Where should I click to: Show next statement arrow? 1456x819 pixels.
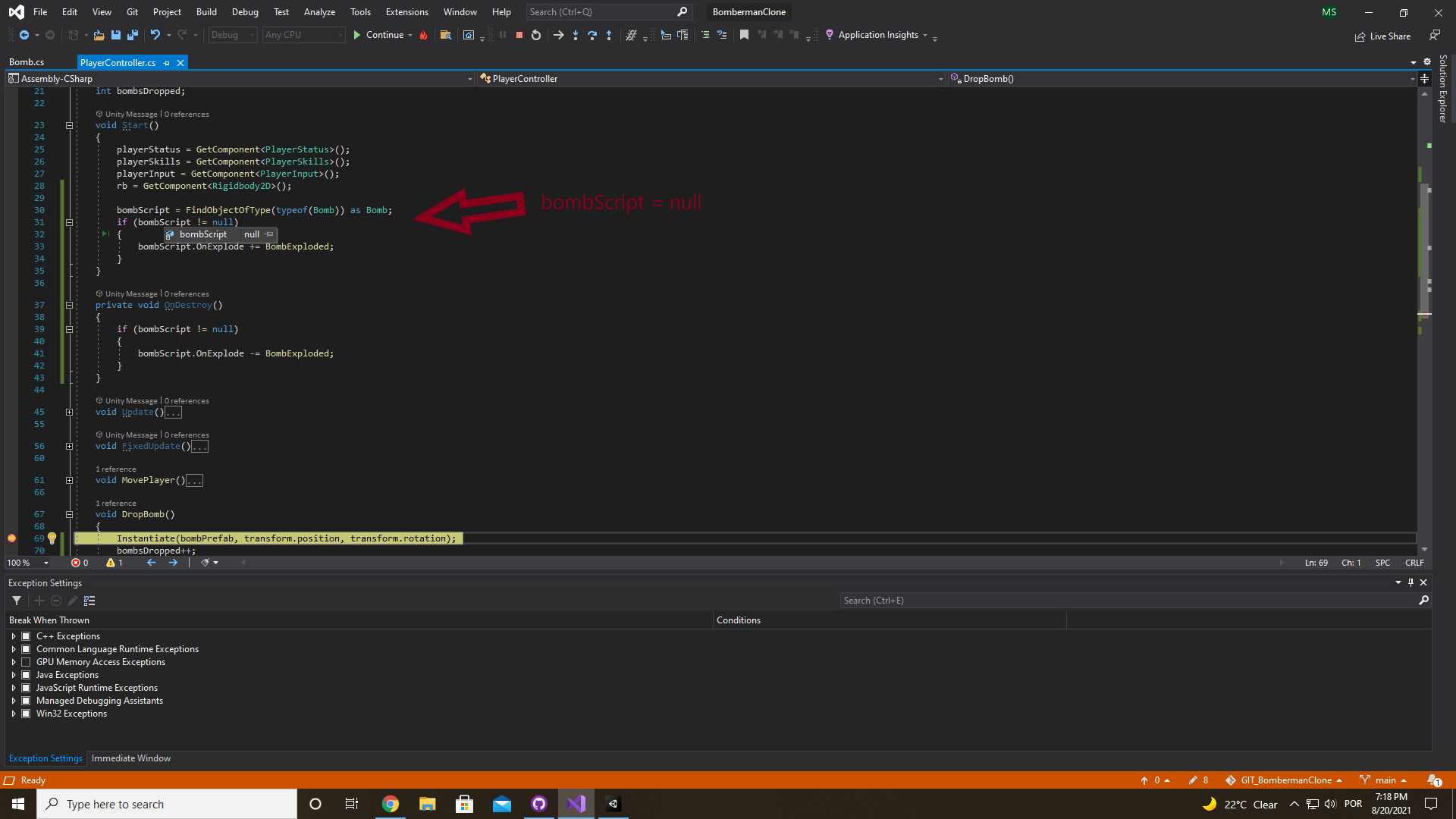tap(559, 35)
